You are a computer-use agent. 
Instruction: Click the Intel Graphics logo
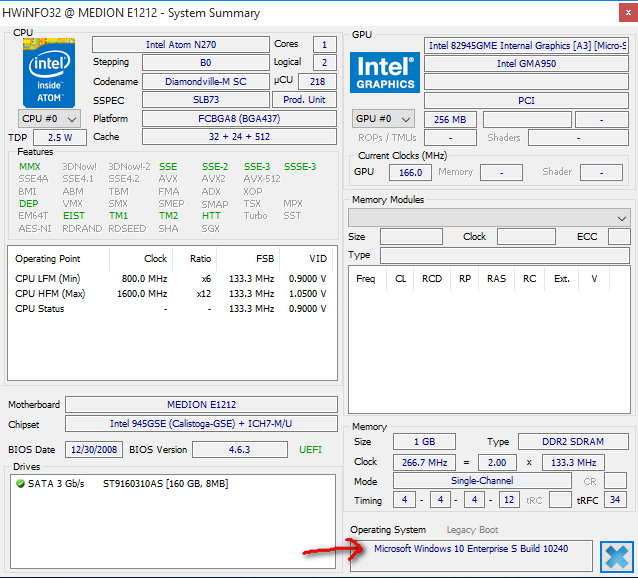[x=385, y=72]
